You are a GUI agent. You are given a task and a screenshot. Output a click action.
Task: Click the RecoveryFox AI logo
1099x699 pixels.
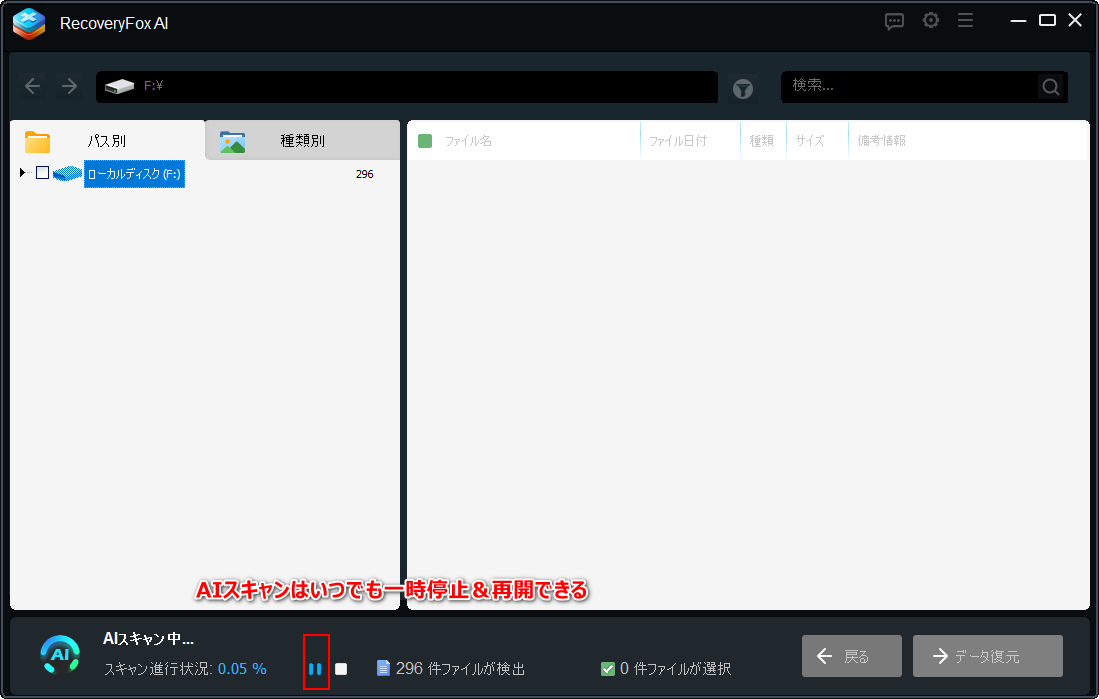pyautogui.click(x=28, y=23)
